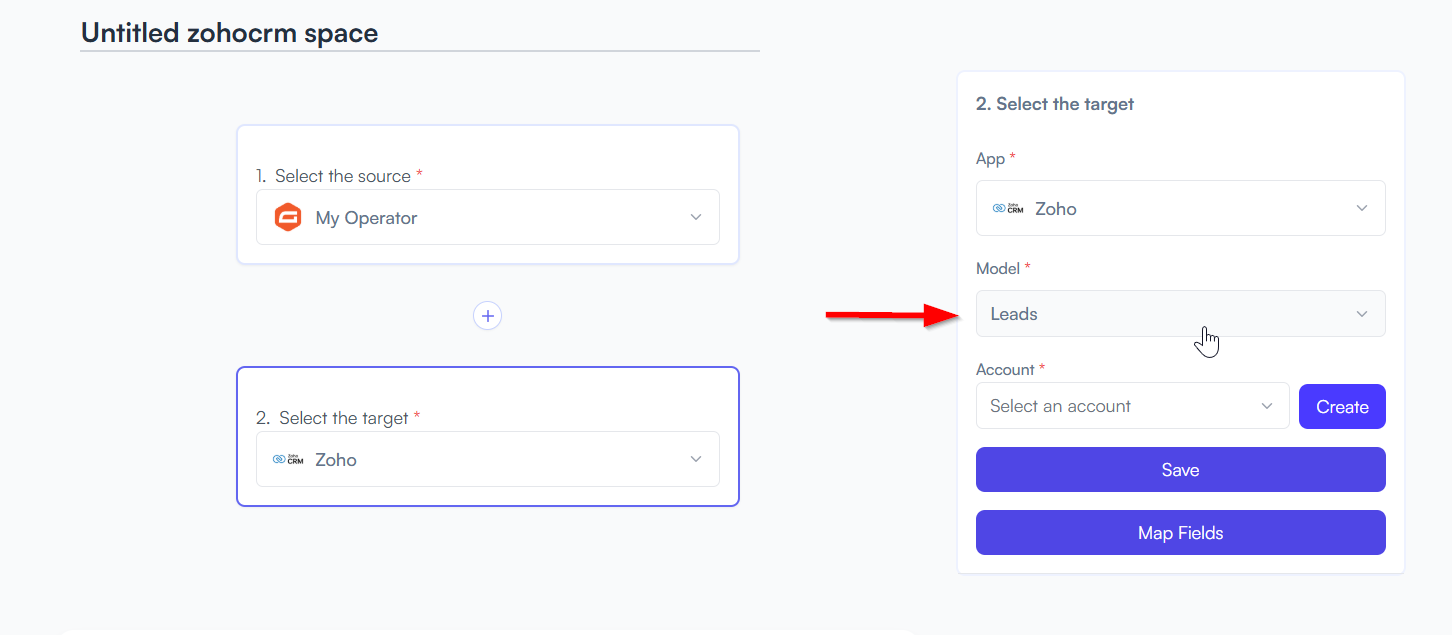This screenshot has width=1452, height=635.
Task: Open Zoho target dropdown in step 2 card
Action: pos(488,459)
